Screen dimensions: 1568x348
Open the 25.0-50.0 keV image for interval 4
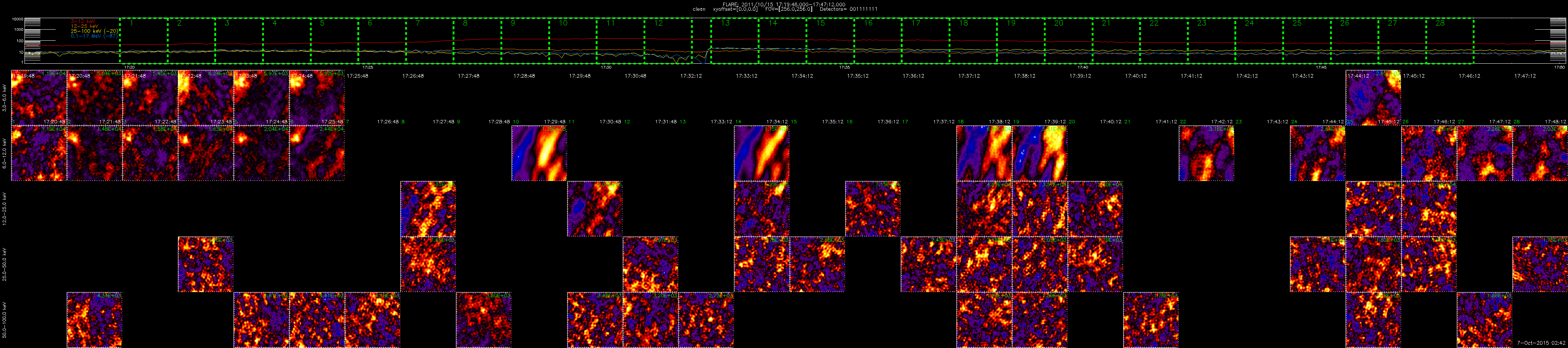pos(206,265)
